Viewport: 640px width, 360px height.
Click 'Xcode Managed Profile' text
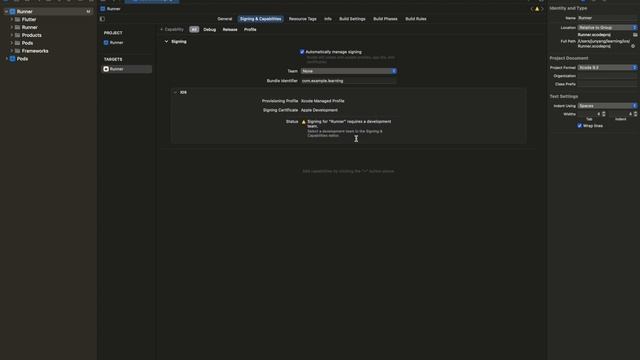tap(322, 101)
